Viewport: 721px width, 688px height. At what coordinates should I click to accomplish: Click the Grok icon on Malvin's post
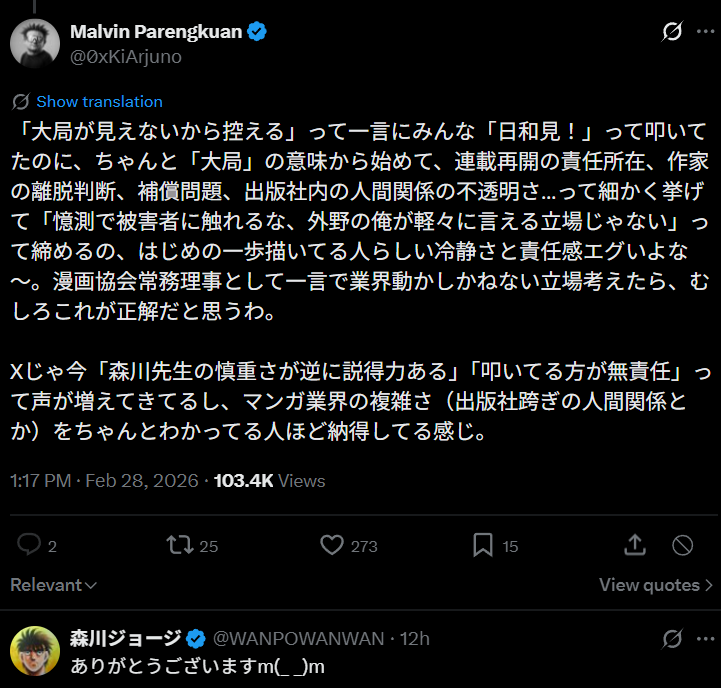[673, 32]
